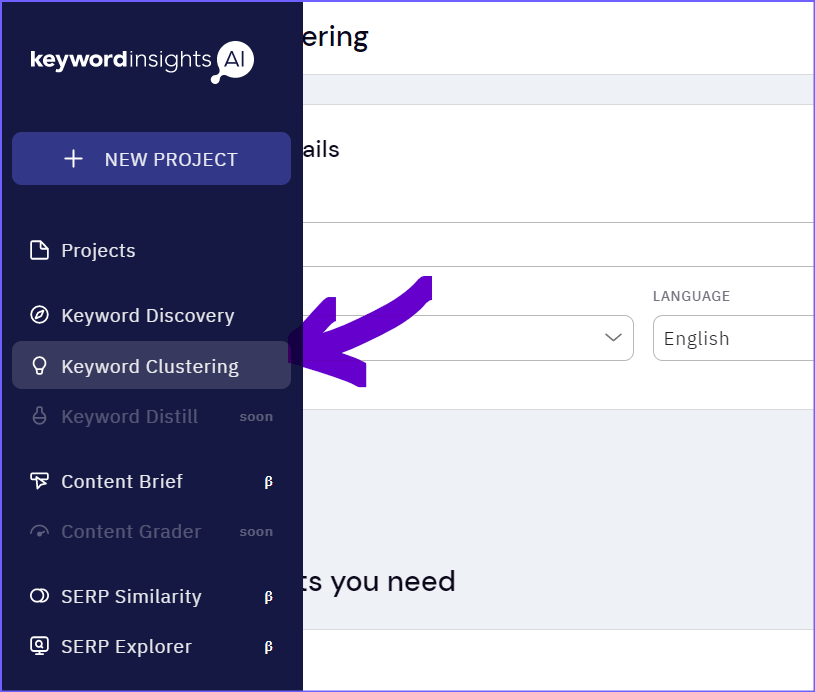Click the SERP Explorer monitor icon
This screenshot has width=815, height=692.
[40, 646]
